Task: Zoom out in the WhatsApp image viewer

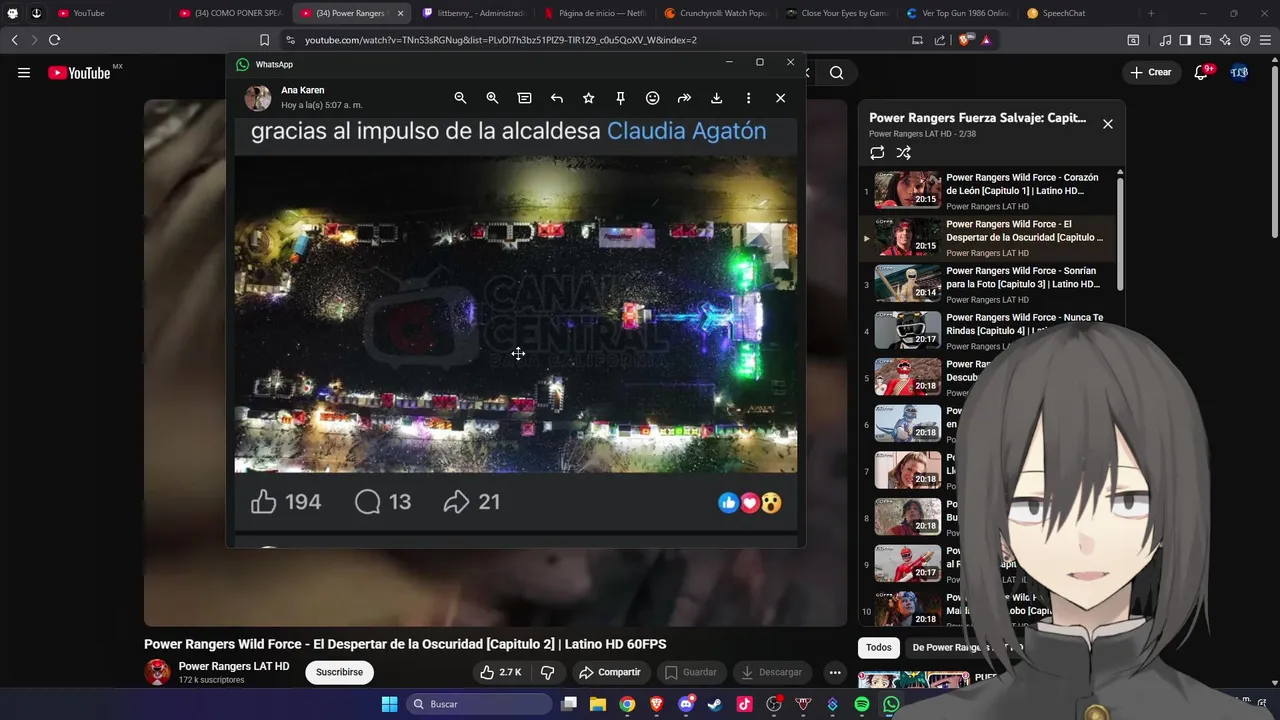Action: tap(460, 98)
